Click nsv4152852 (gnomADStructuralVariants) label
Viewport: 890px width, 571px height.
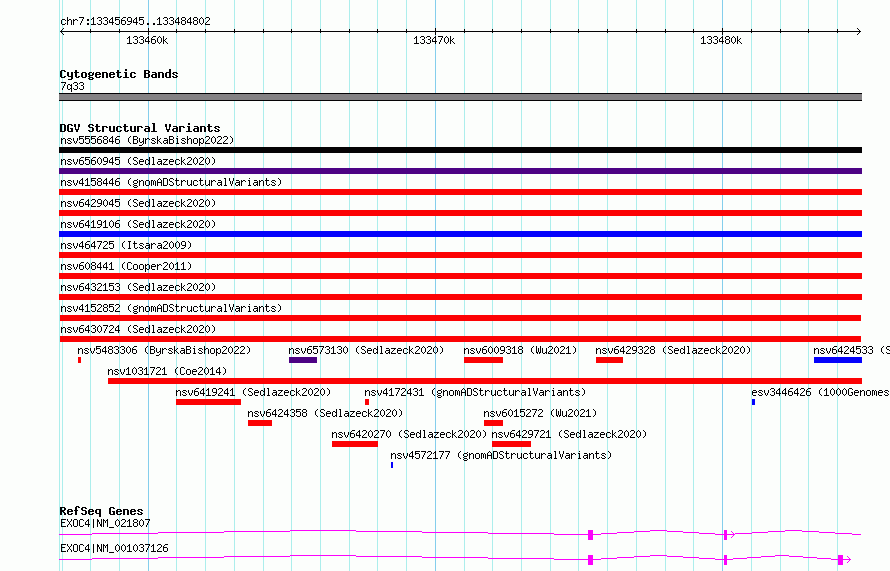171,308
